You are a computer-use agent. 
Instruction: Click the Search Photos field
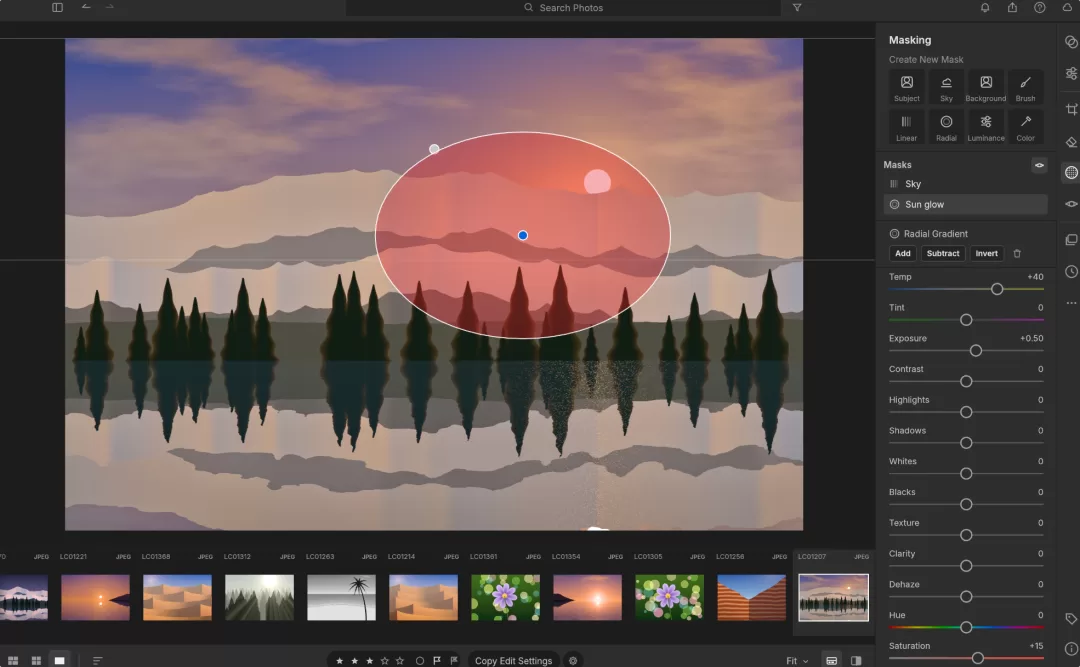pos(563,8)
